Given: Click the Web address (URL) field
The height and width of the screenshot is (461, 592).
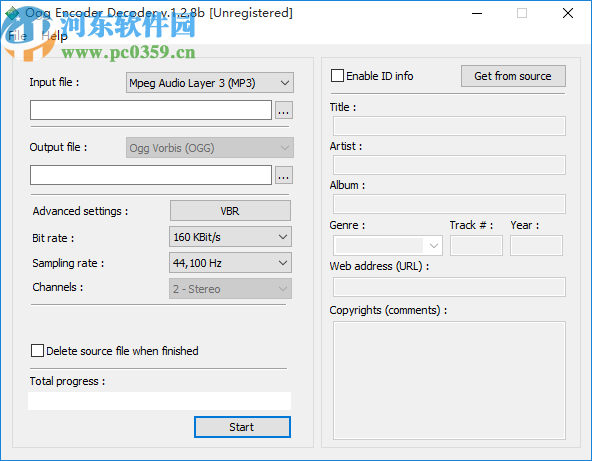Looking at the screenshot, I should pos(449,287).
